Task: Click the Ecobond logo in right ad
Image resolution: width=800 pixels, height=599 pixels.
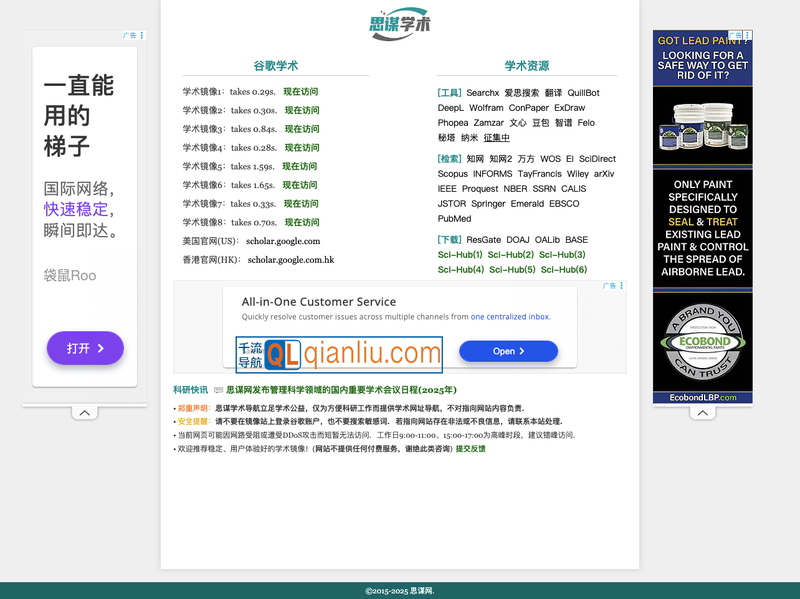Action: [x=701, y=341]
